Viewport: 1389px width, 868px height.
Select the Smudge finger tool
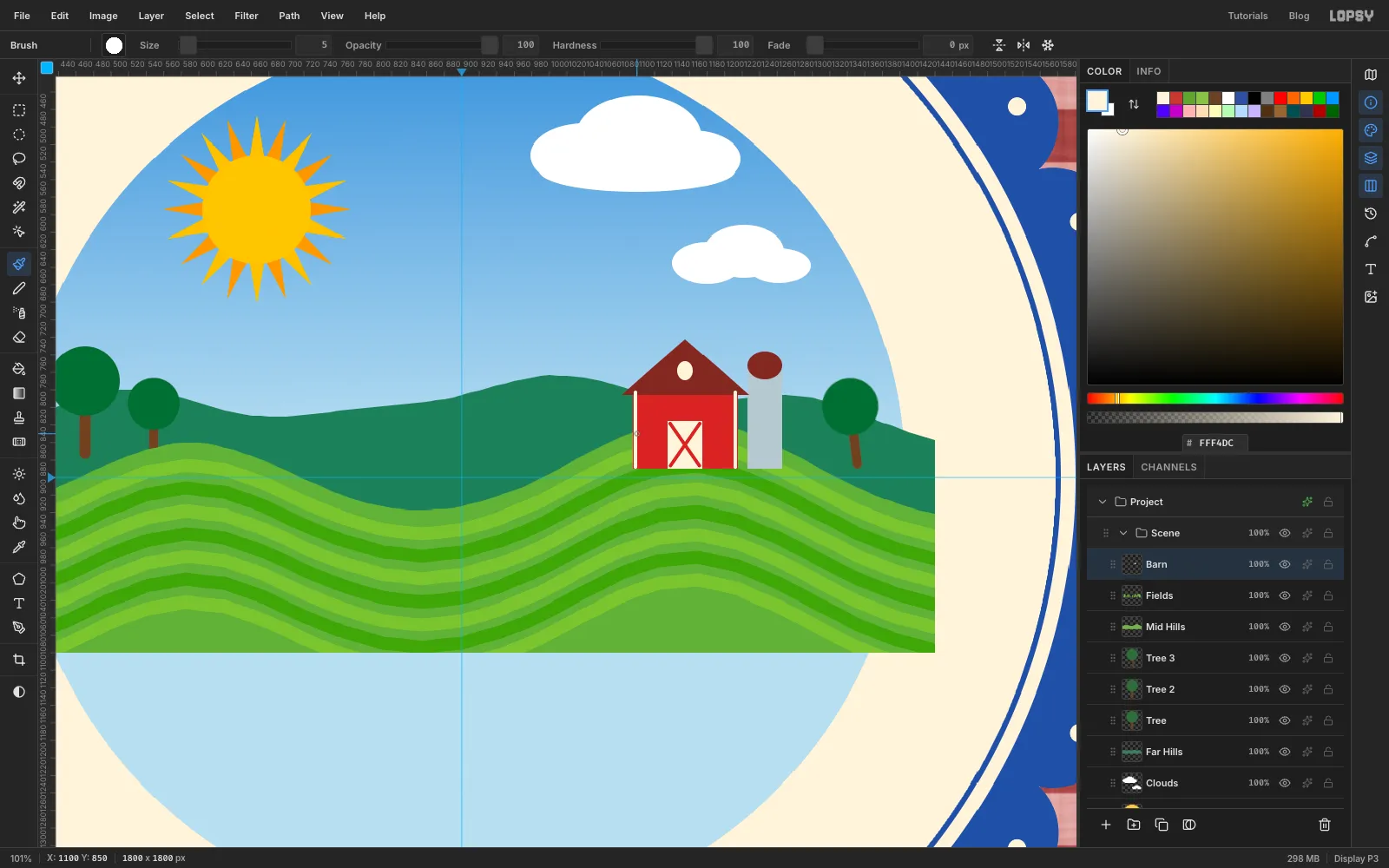click(x=19, y=523)
